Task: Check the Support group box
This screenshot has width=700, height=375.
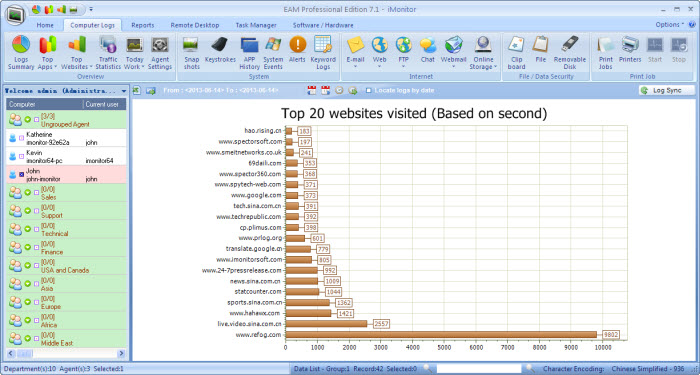Action: [x=36, y=211]
